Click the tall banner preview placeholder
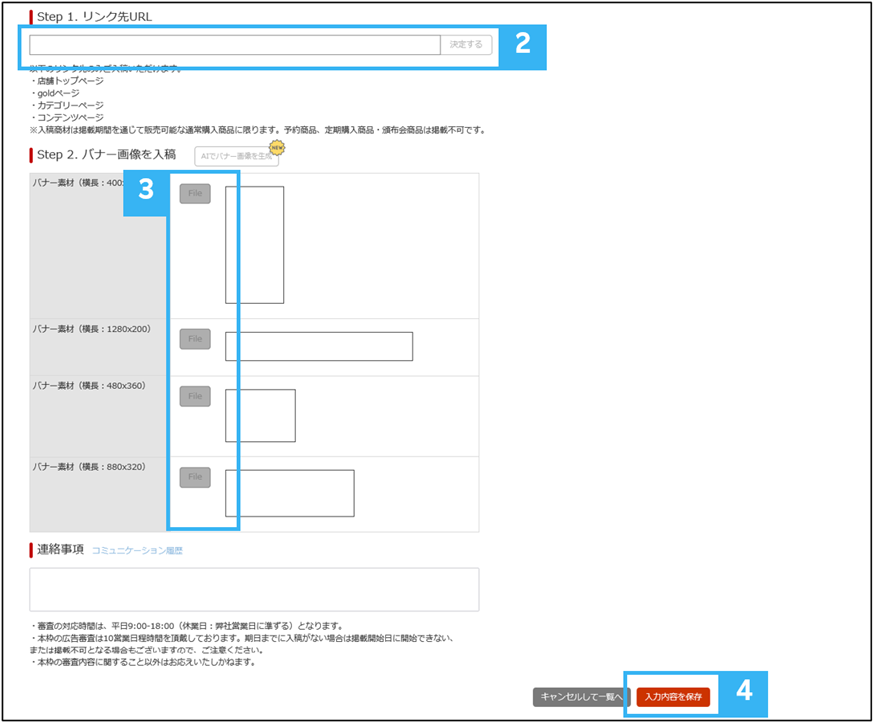The width and height of the screenshot is (873, 723). pyautogui.click(x=254, y=245)
